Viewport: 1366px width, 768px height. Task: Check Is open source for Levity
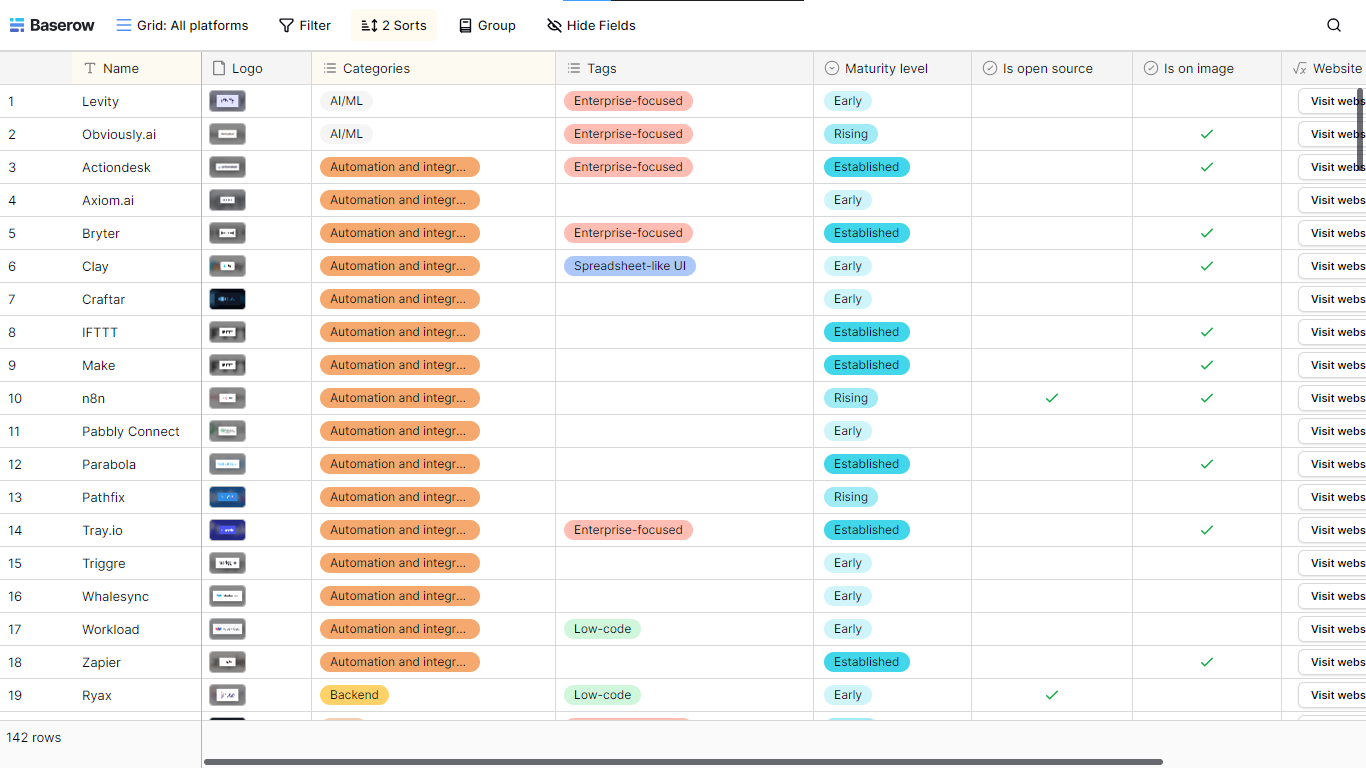pos(1052,101)
